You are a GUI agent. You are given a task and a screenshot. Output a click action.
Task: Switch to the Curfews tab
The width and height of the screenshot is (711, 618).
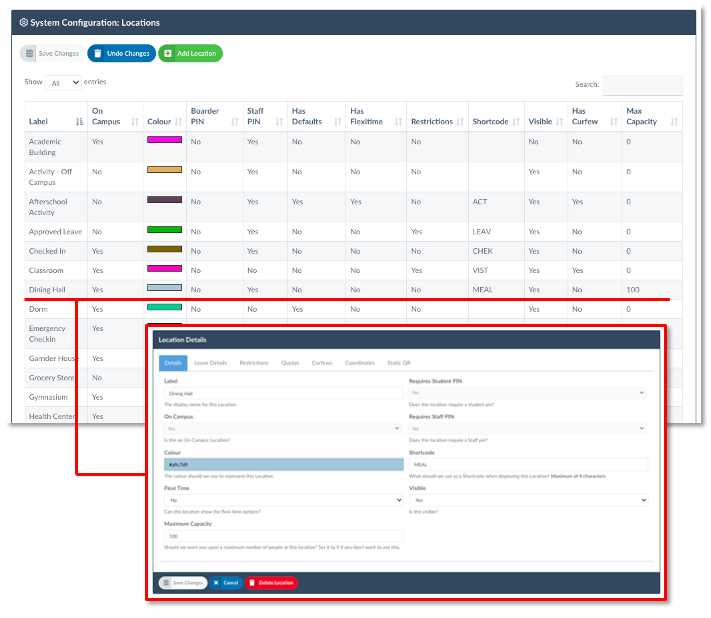[x=322, y=363]
